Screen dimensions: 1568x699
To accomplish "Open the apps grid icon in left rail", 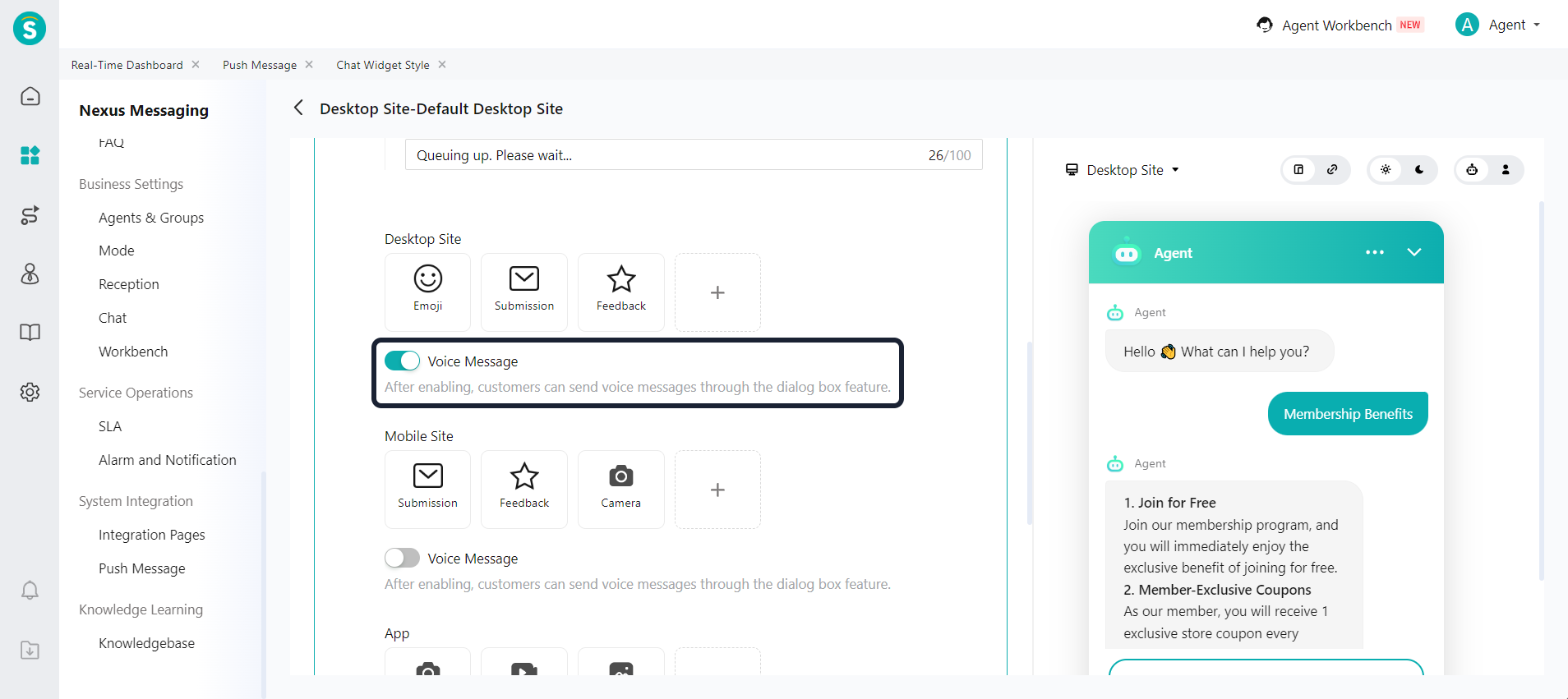I will [30, 155].
